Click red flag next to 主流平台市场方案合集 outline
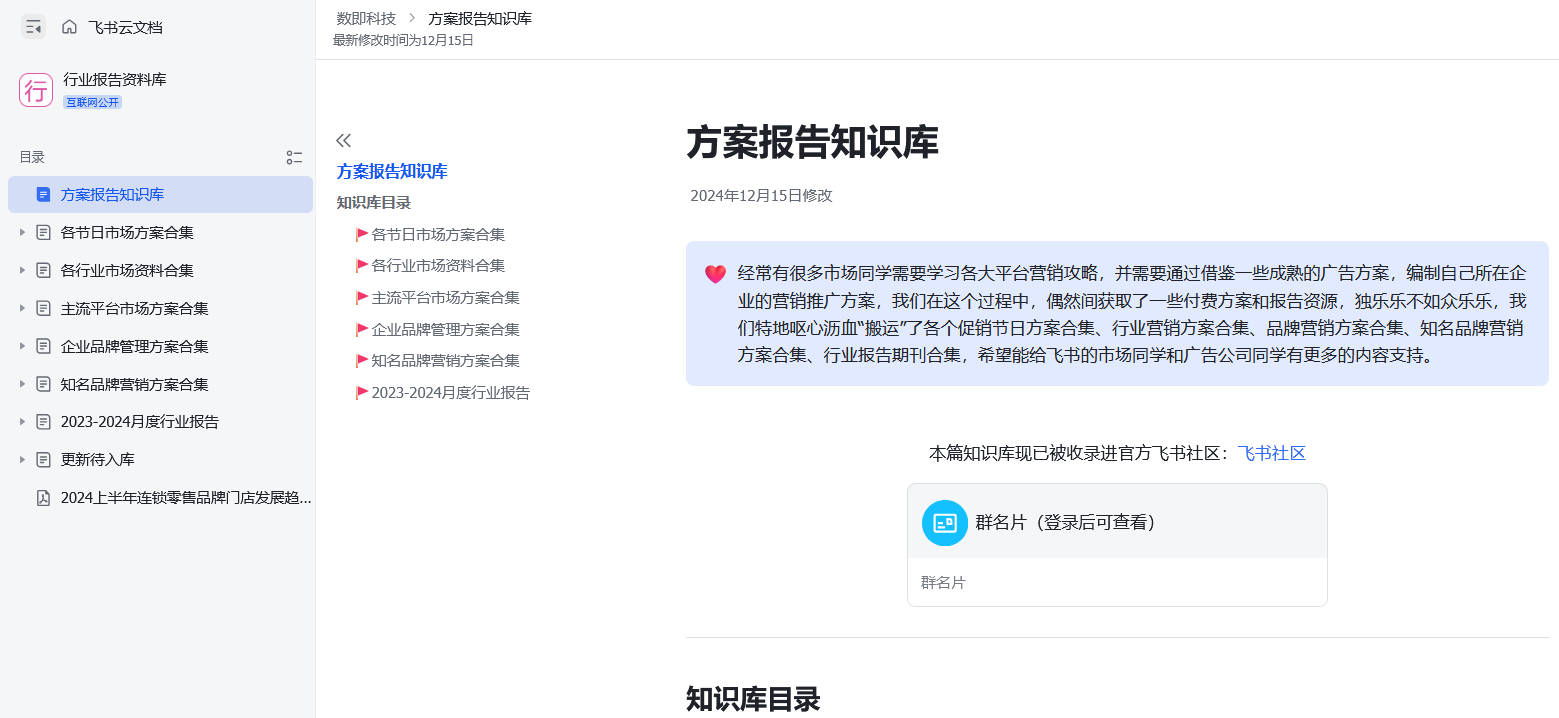The image size is (1559, 718). (x=362, y=298)
